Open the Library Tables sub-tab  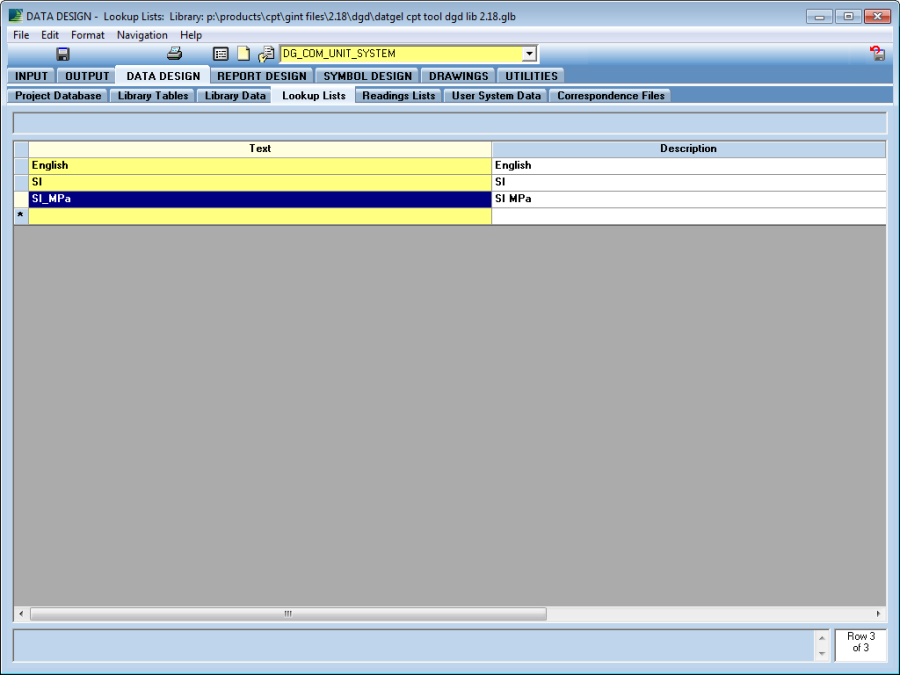coord(153,96)
